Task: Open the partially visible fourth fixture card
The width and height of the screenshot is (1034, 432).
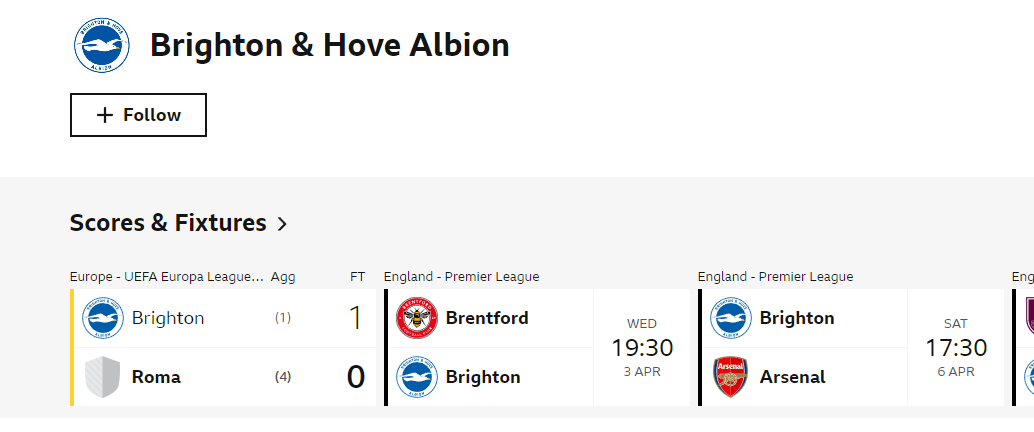Action: pos(1023,348)
